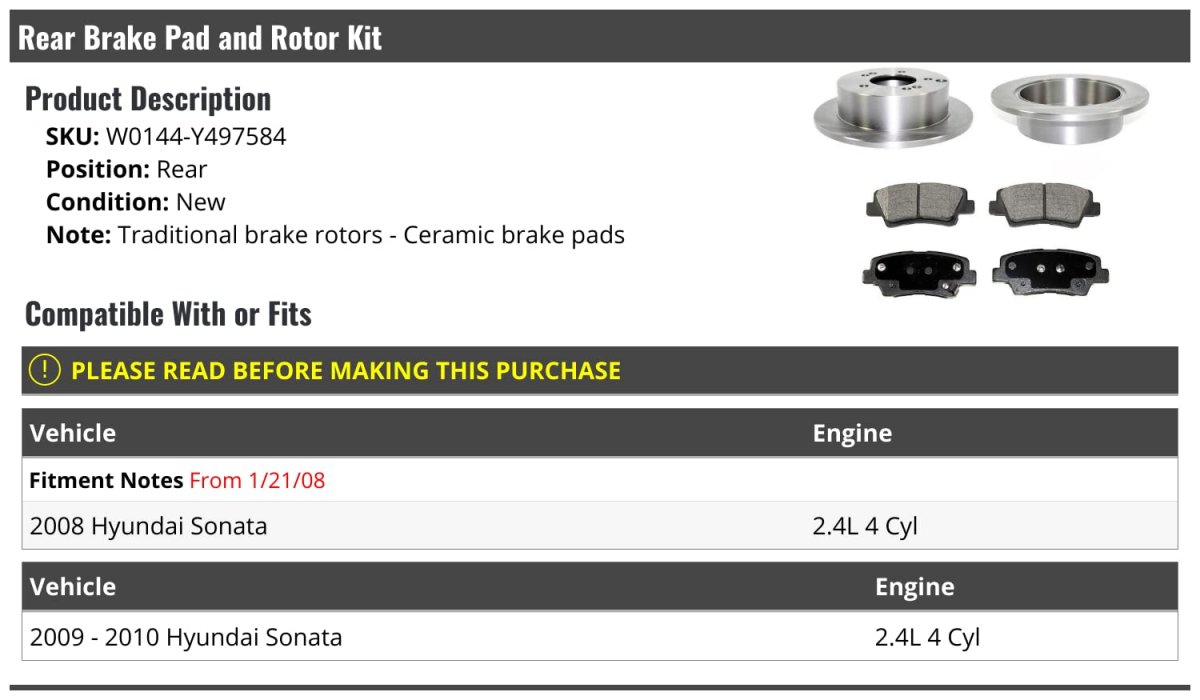Image resolution: width=1200 pixels, height=700 pixels.
Task: Click the SKU number W0144-Y497584
Action: coord(196,137)
